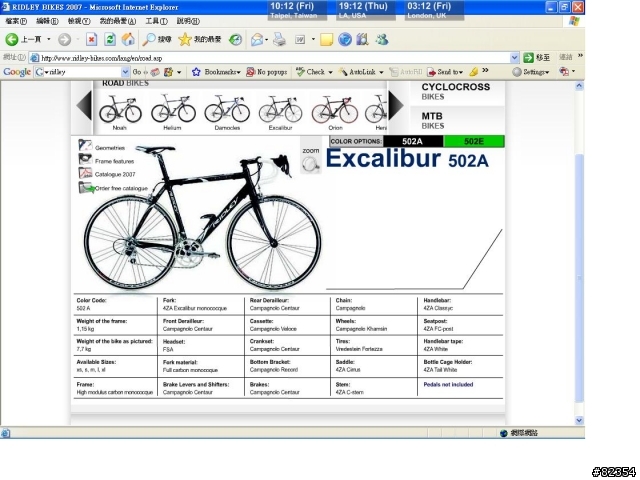Click the yellow note toolbar icon
Image resolution: width=640 pixels, height=480 pixels.
pyautogui.click(x=327, y=40)
